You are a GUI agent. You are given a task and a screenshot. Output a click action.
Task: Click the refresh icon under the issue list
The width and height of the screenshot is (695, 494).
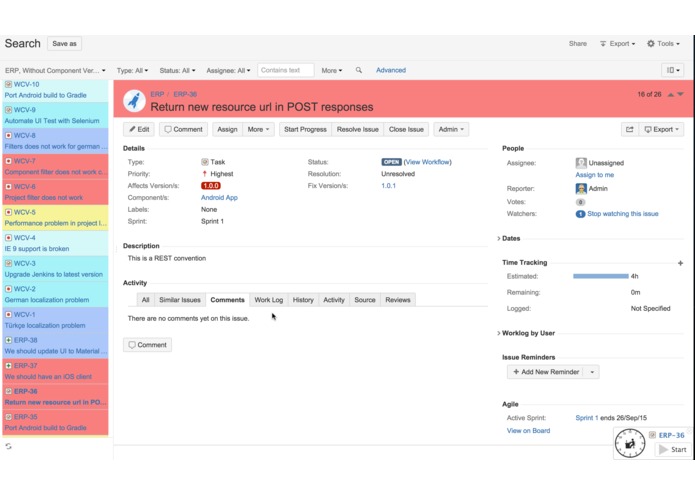click(x=8, y=446)
